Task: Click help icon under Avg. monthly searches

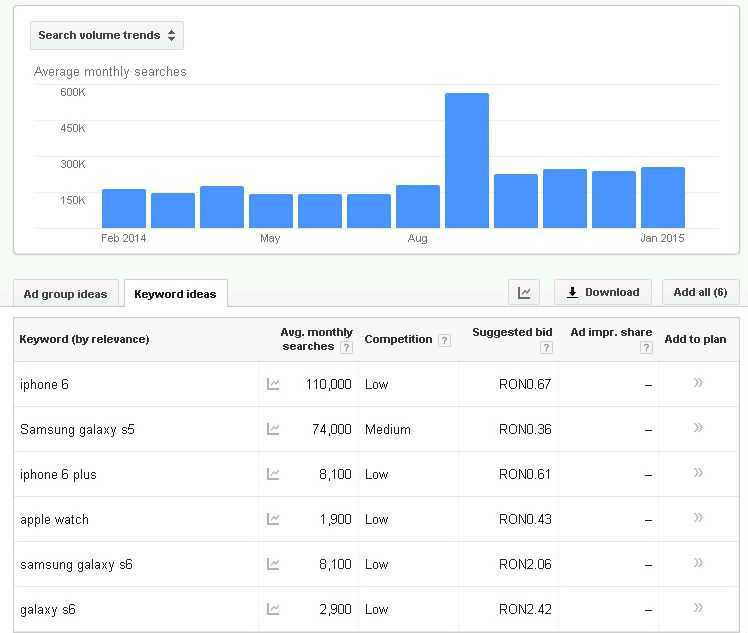Action: (x=346, y=347)
